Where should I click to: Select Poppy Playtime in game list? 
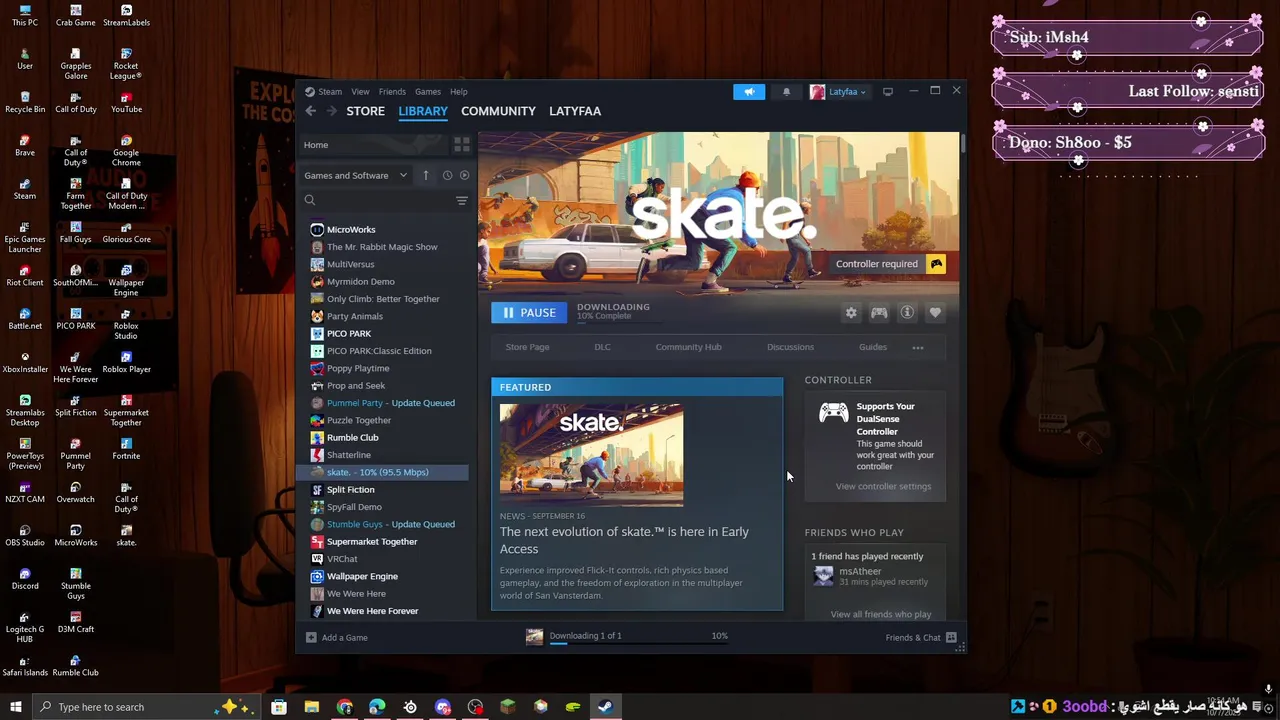358,368
